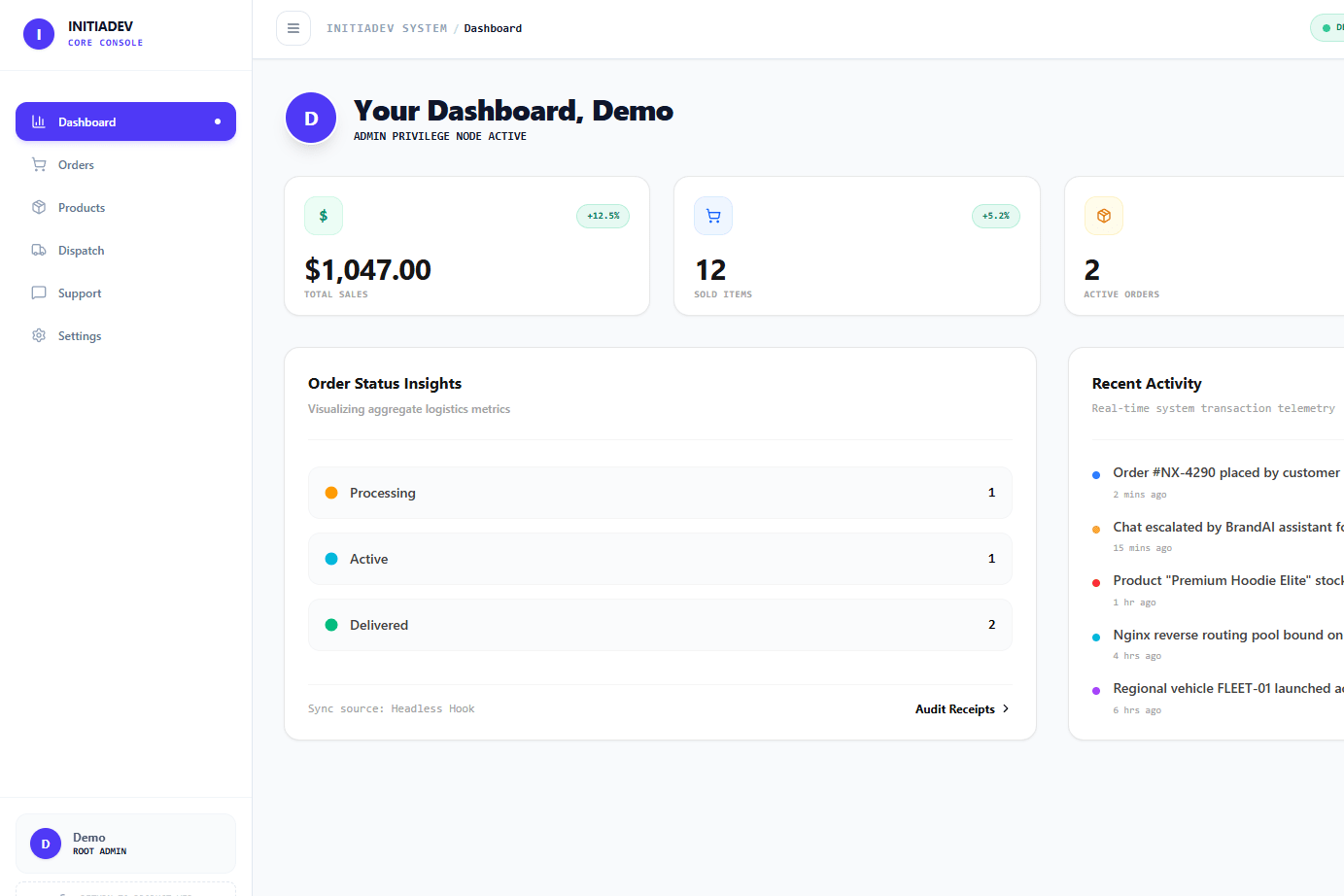The width and height of the screenshot is (1344, 896).
Task: Click the Products box icon in sidebar
Action: tap(39, 207)
